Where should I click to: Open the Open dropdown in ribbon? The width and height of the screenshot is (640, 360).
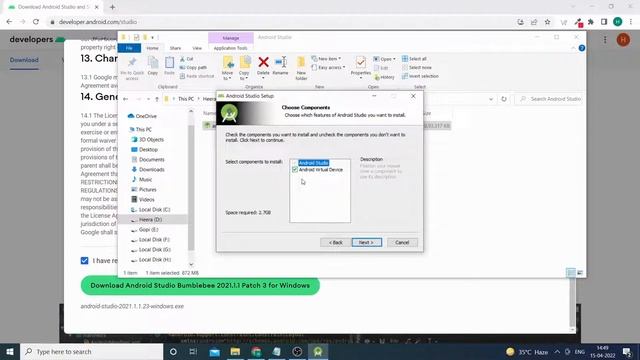click(384, 59)
